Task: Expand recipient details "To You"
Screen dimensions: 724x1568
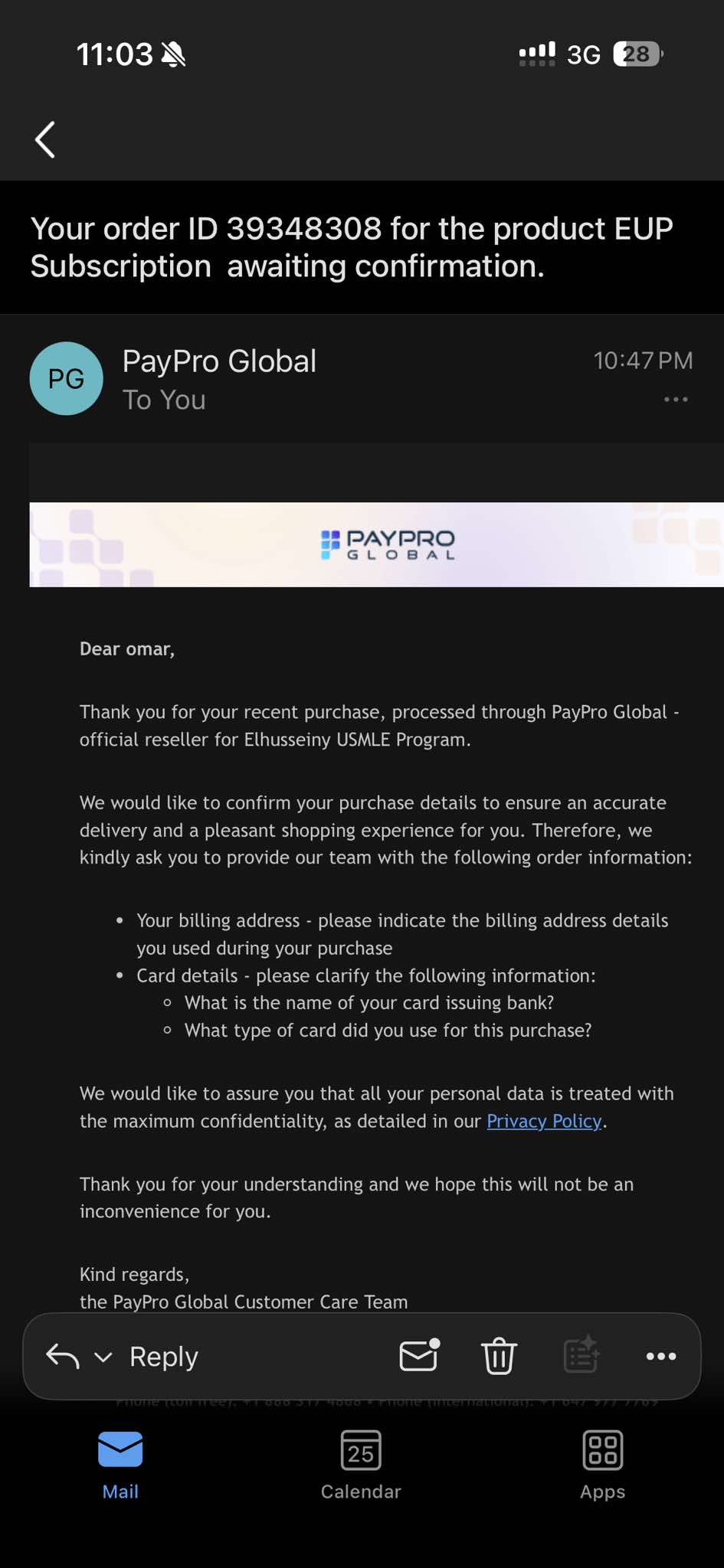Action: click(x=164, y=400)
